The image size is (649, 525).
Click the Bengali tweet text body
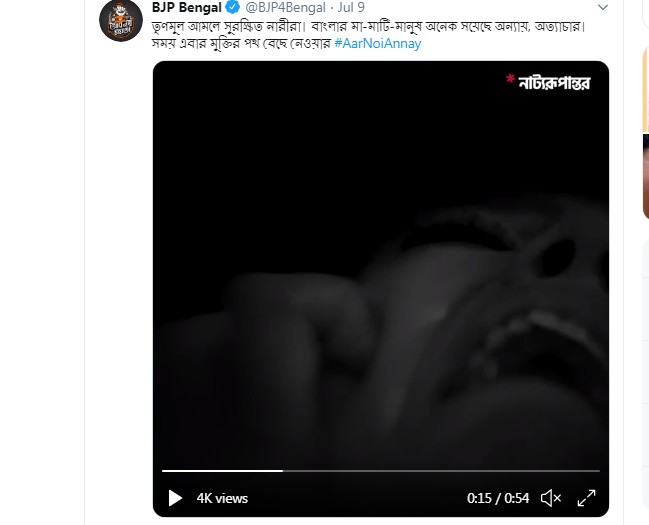point(368,35)
